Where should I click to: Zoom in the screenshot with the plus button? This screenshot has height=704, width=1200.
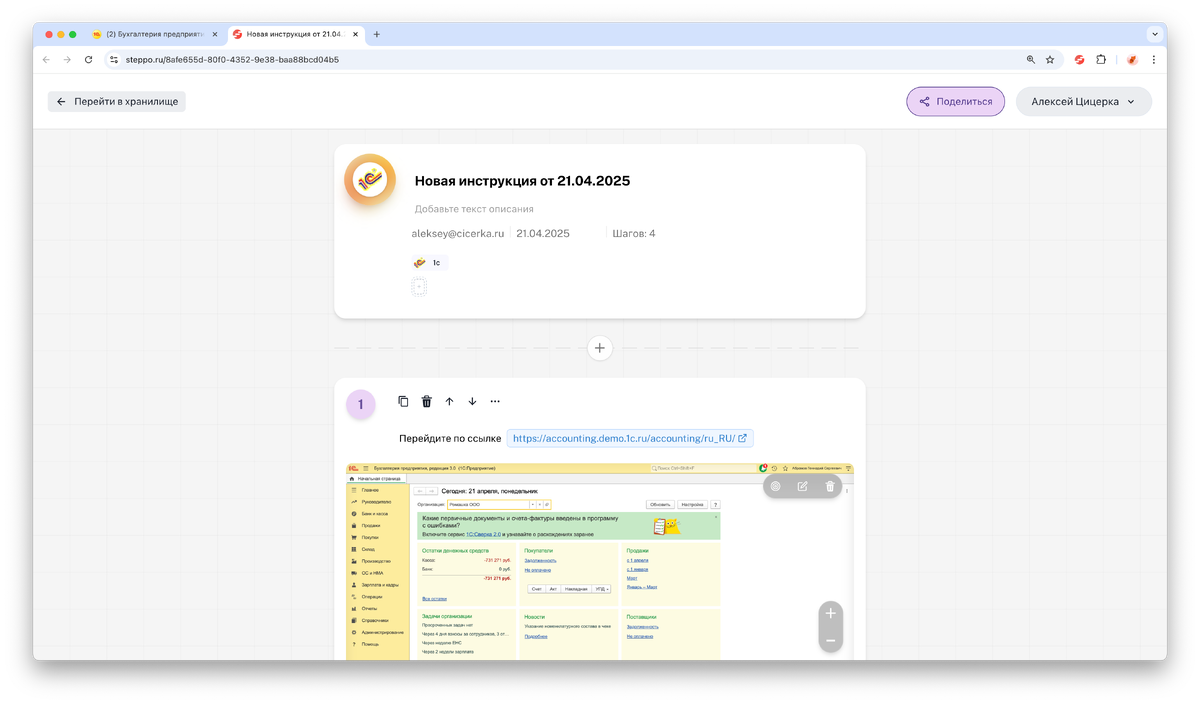pos(830,613)
